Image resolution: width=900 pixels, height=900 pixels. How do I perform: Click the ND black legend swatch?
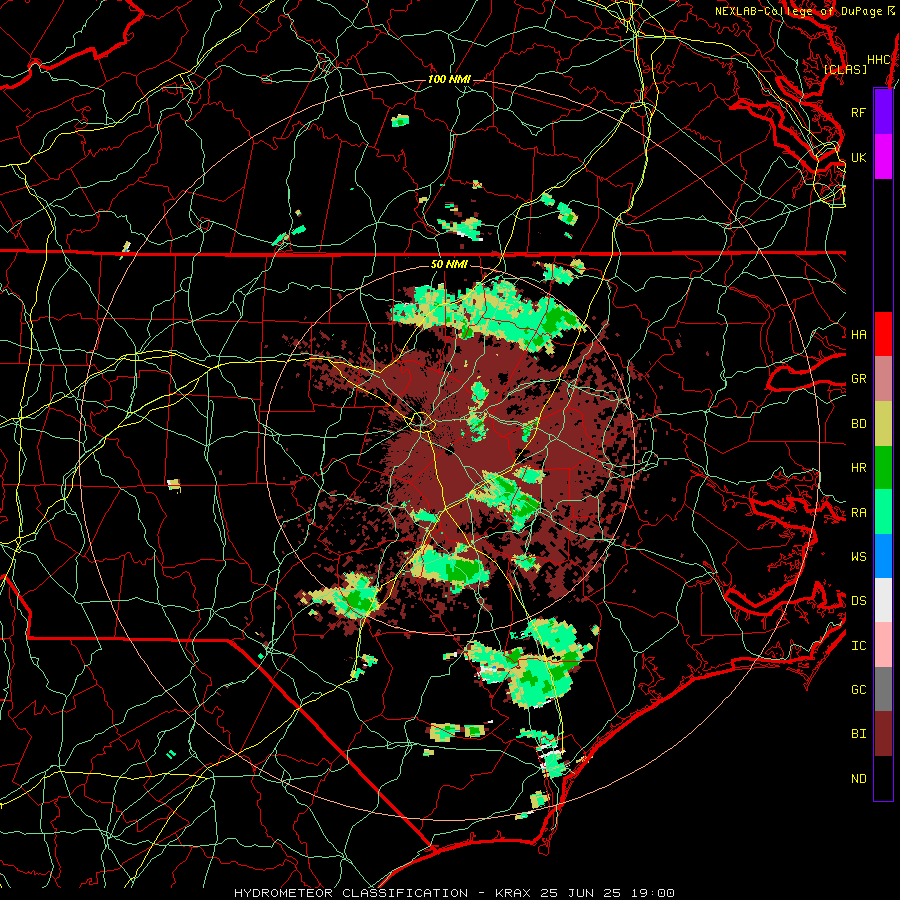(x=883, y=778)
